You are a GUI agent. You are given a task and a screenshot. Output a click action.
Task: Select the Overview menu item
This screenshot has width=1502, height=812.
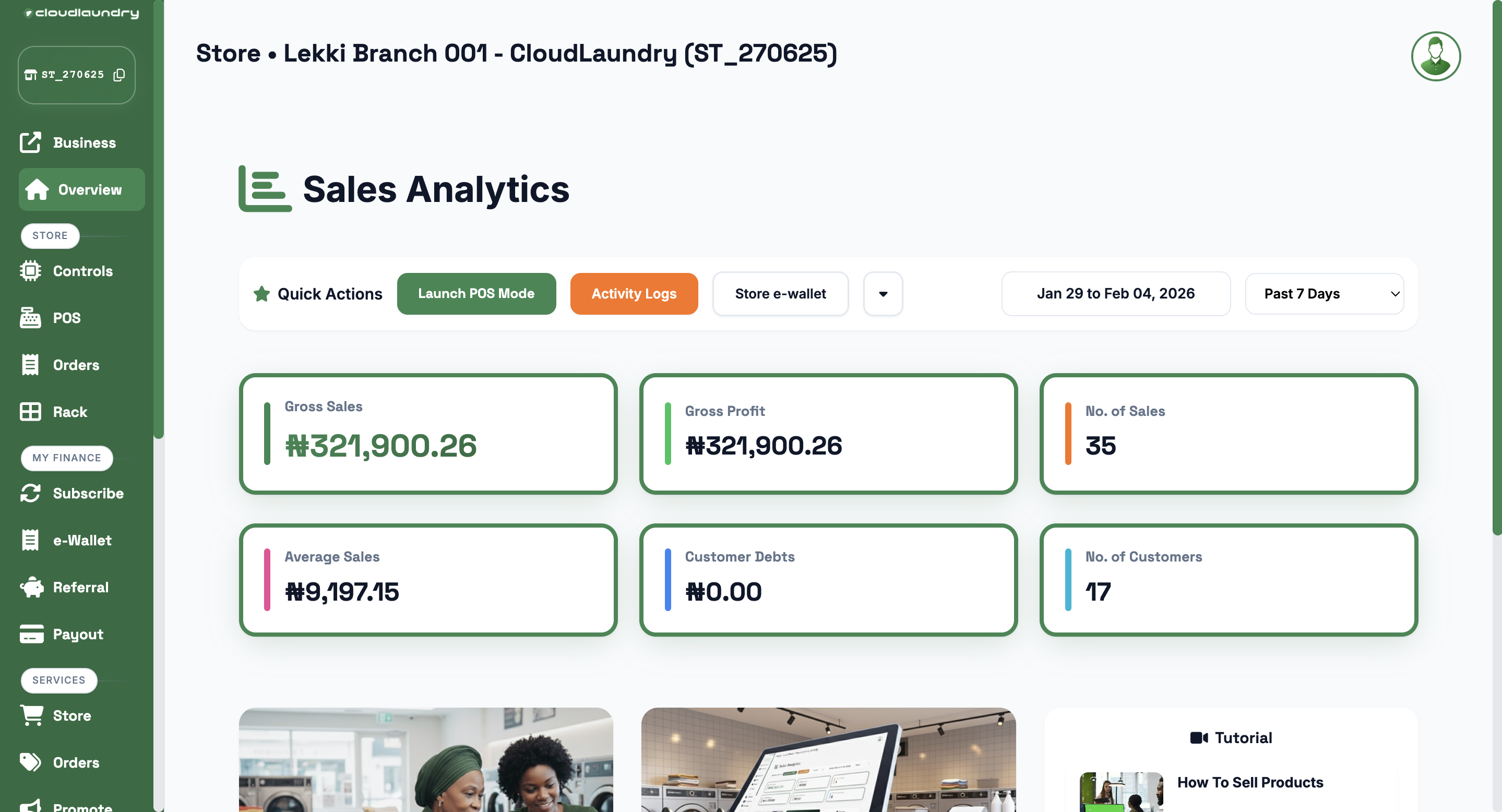[x=81, y=189]
